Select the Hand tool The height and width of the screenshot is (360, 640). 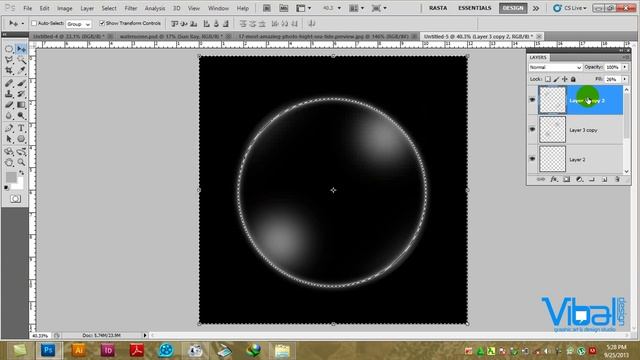click(x=9, y=162)
